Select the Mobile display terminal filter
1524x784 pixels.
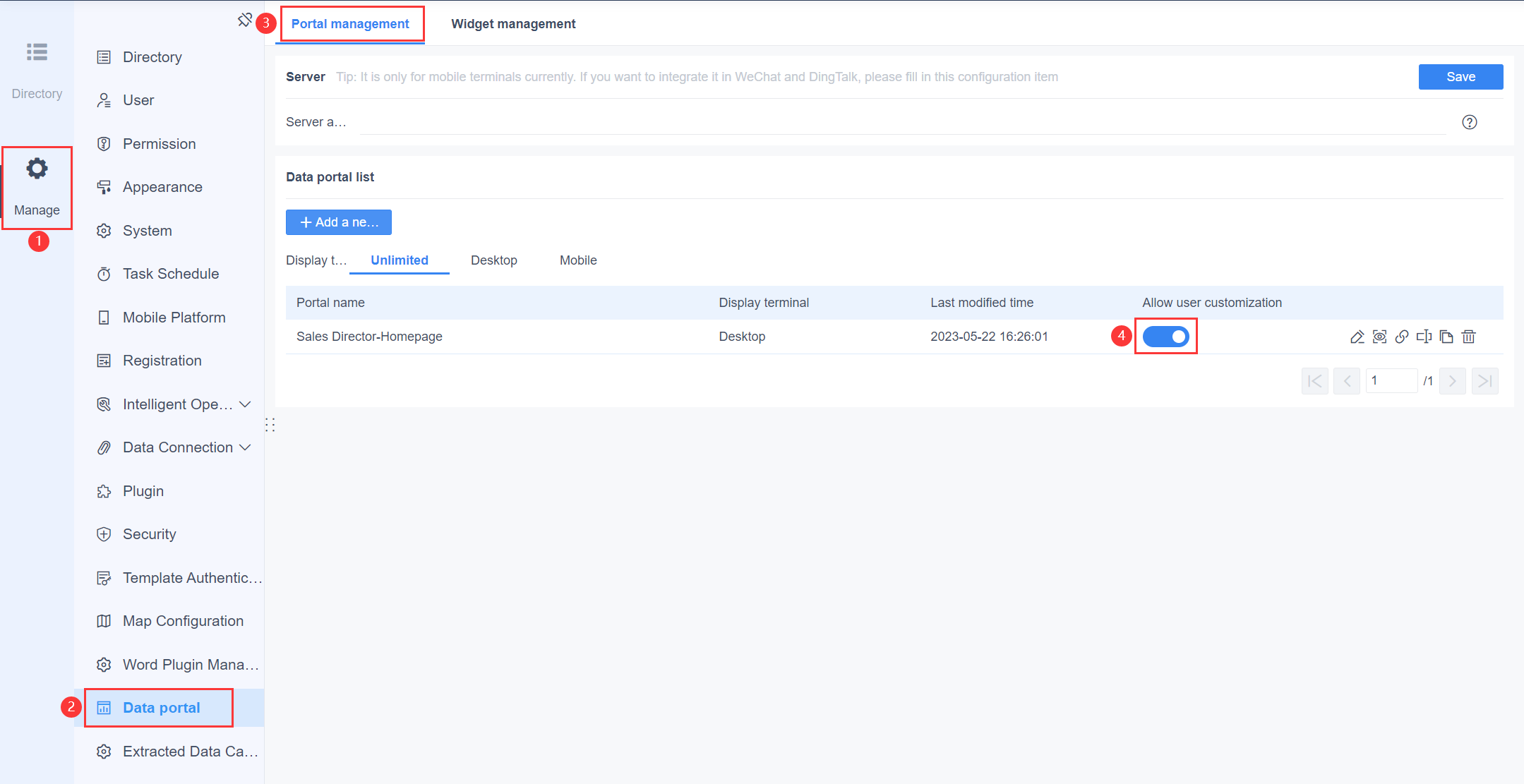(x=577, y=260)
